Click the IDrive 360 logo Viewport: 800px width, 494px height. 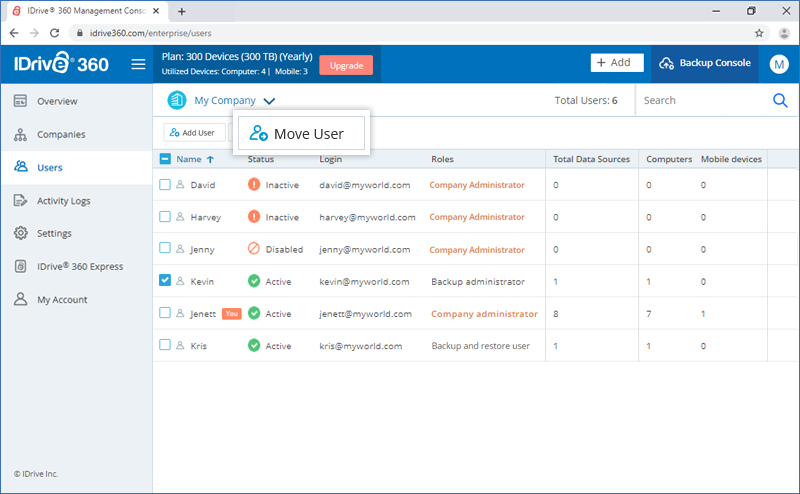pyautogui.click(x=61, y=63)
